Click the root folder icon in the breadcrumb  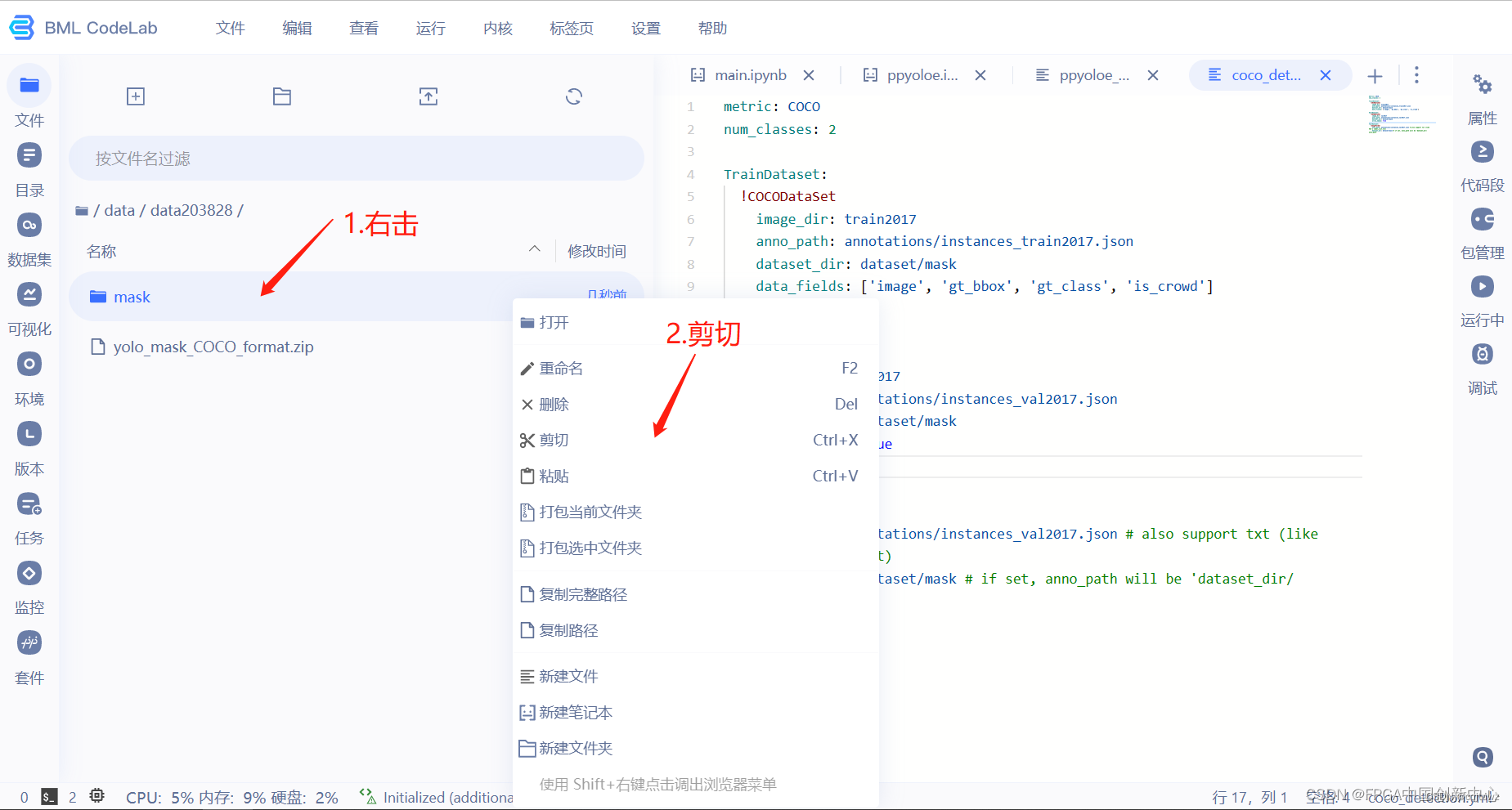point(82,211)
